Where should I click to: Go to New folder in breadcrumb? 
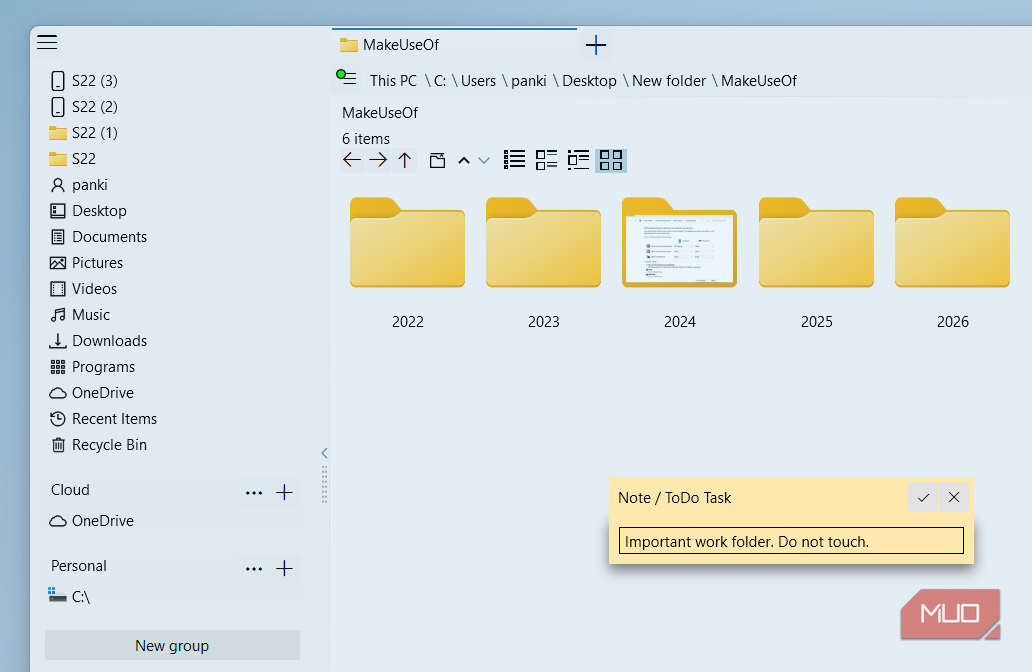pos(669,81)
